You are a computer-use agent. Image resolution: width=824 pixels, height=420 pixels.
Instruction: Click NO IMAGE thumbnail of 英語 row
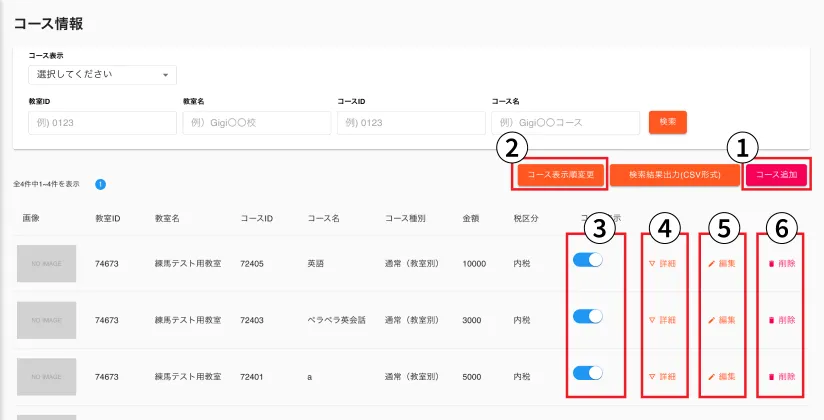click(46, 263)
